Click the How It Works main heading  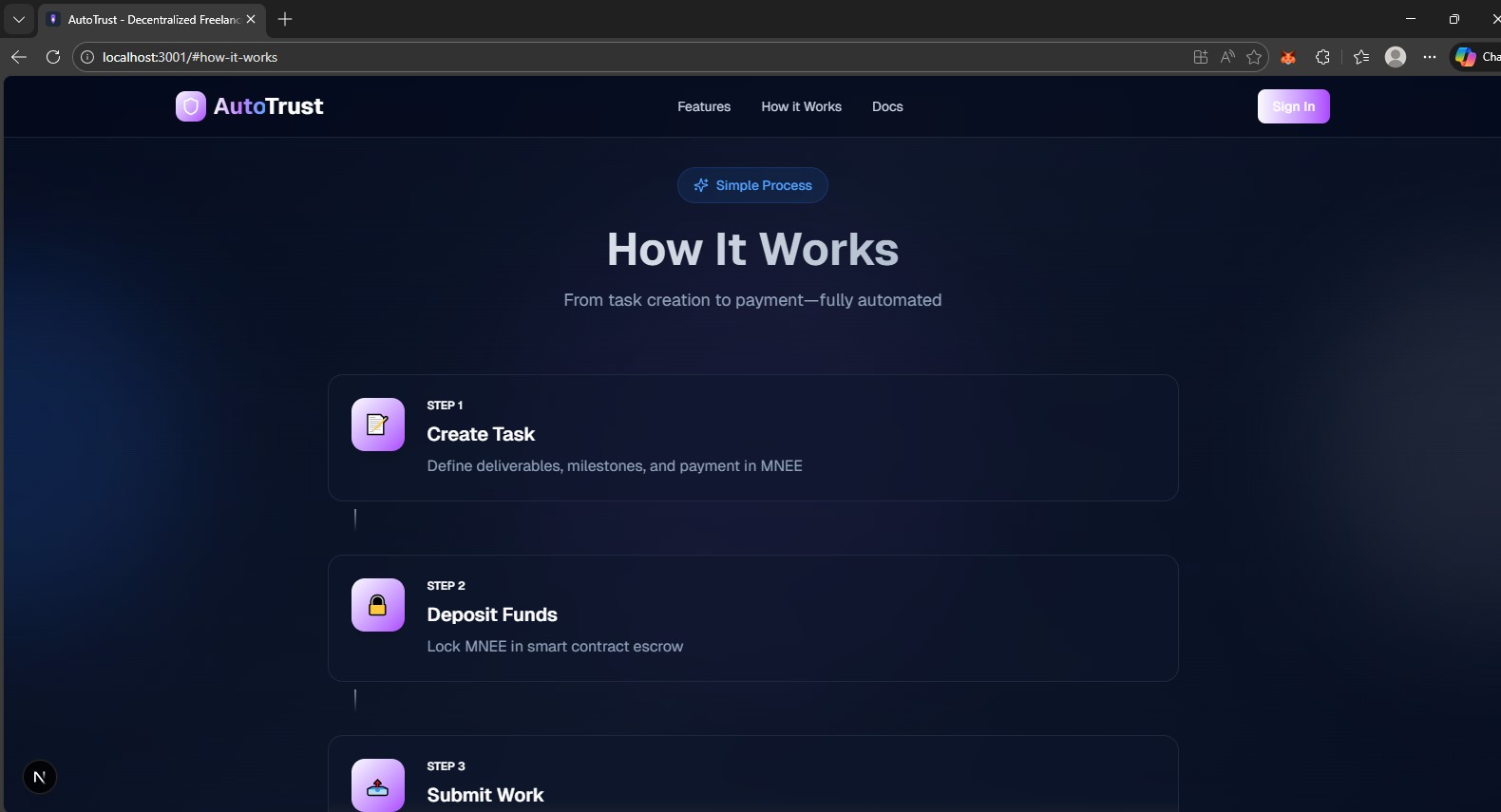coord(752,250)
